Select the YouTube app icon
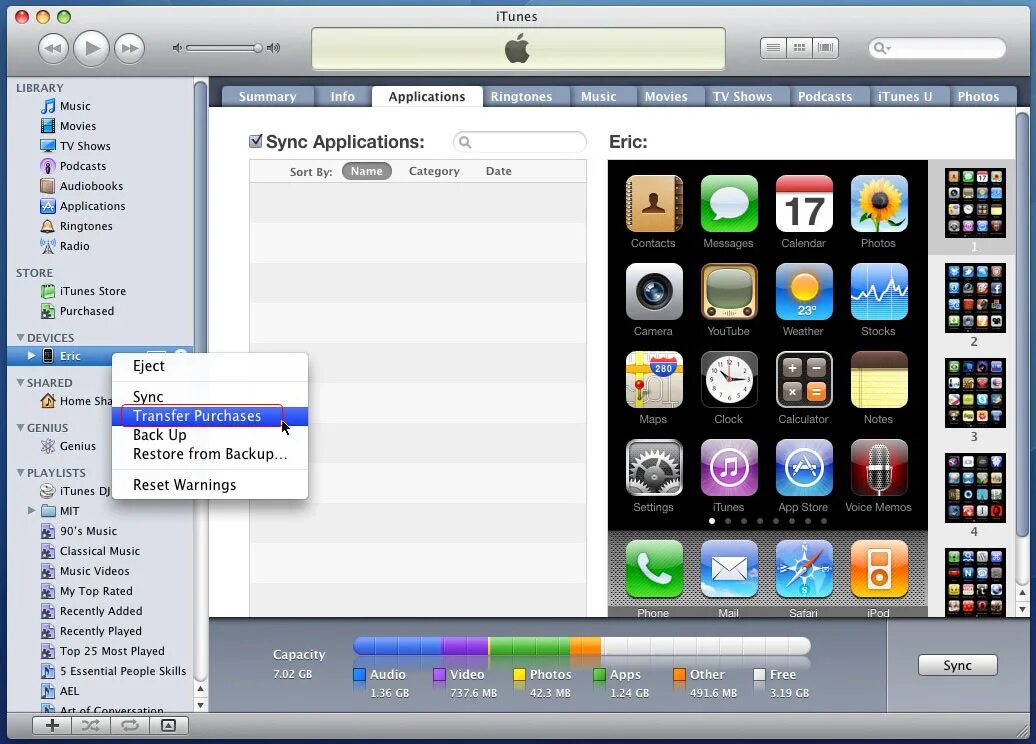This screenshot has height=744, width=1036. coord(729,291)
